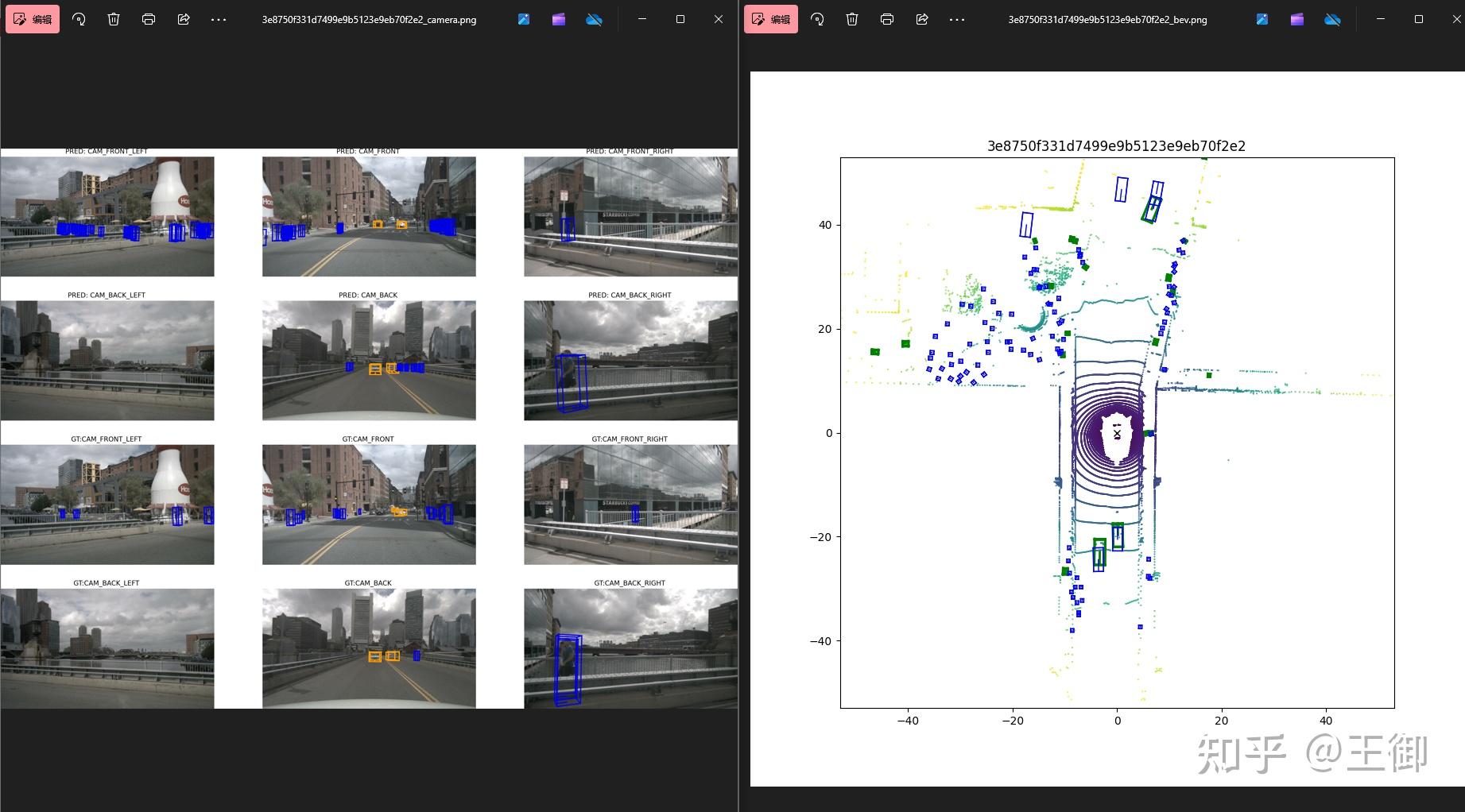Print the bev.png image

887,19
